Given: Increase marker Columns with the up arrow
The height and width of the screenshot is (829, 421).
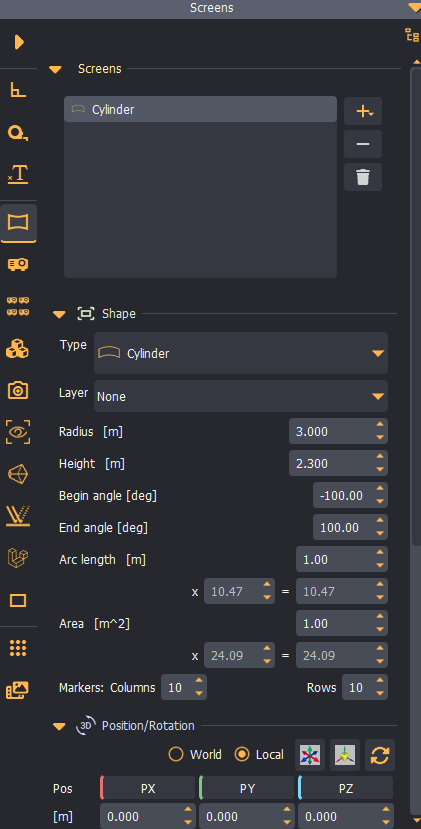Looking at the screenshot, I should (x=199, y=681).
